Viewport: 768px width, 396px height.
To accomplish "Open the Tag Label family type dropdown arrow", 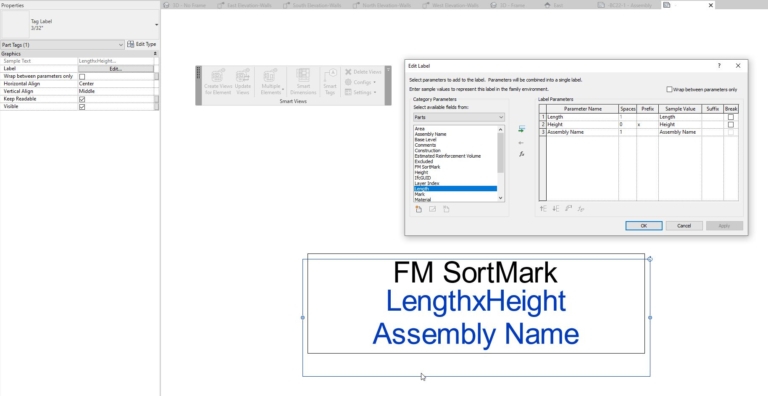I will point(156,25).
